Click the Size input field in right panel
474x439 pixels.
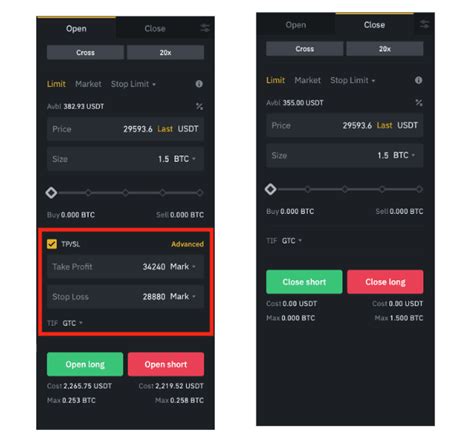click(x=345, y=155)
